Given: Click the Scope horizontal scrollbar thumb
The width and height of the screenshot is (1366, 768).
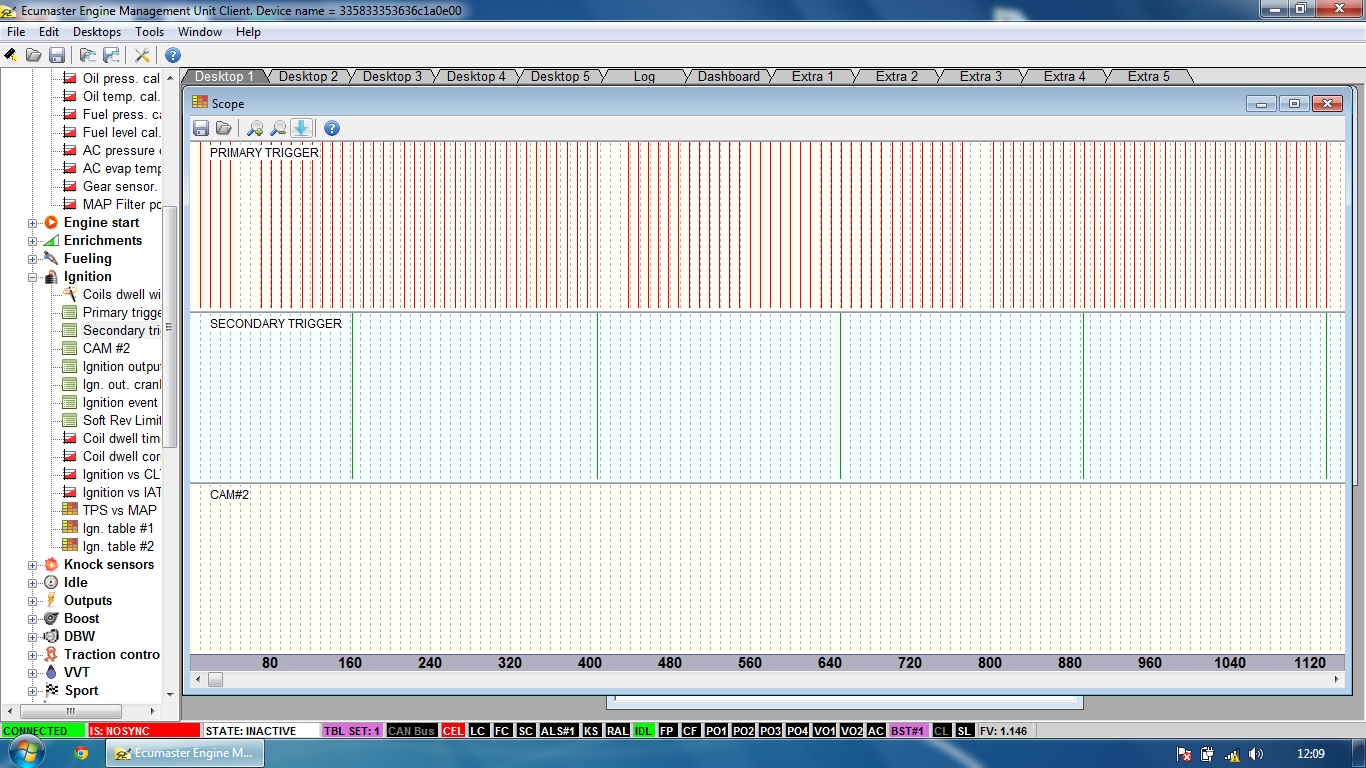Looking at the screenshot, I should (x=215, y=679).
